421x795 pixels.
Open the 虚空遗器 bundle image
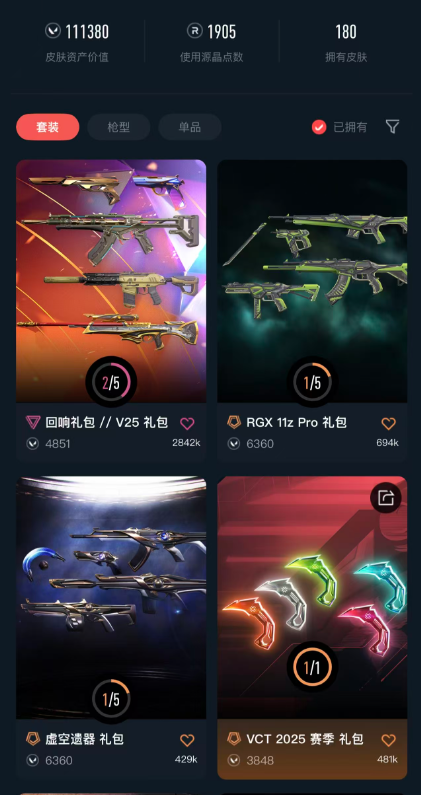click(111, 597)
